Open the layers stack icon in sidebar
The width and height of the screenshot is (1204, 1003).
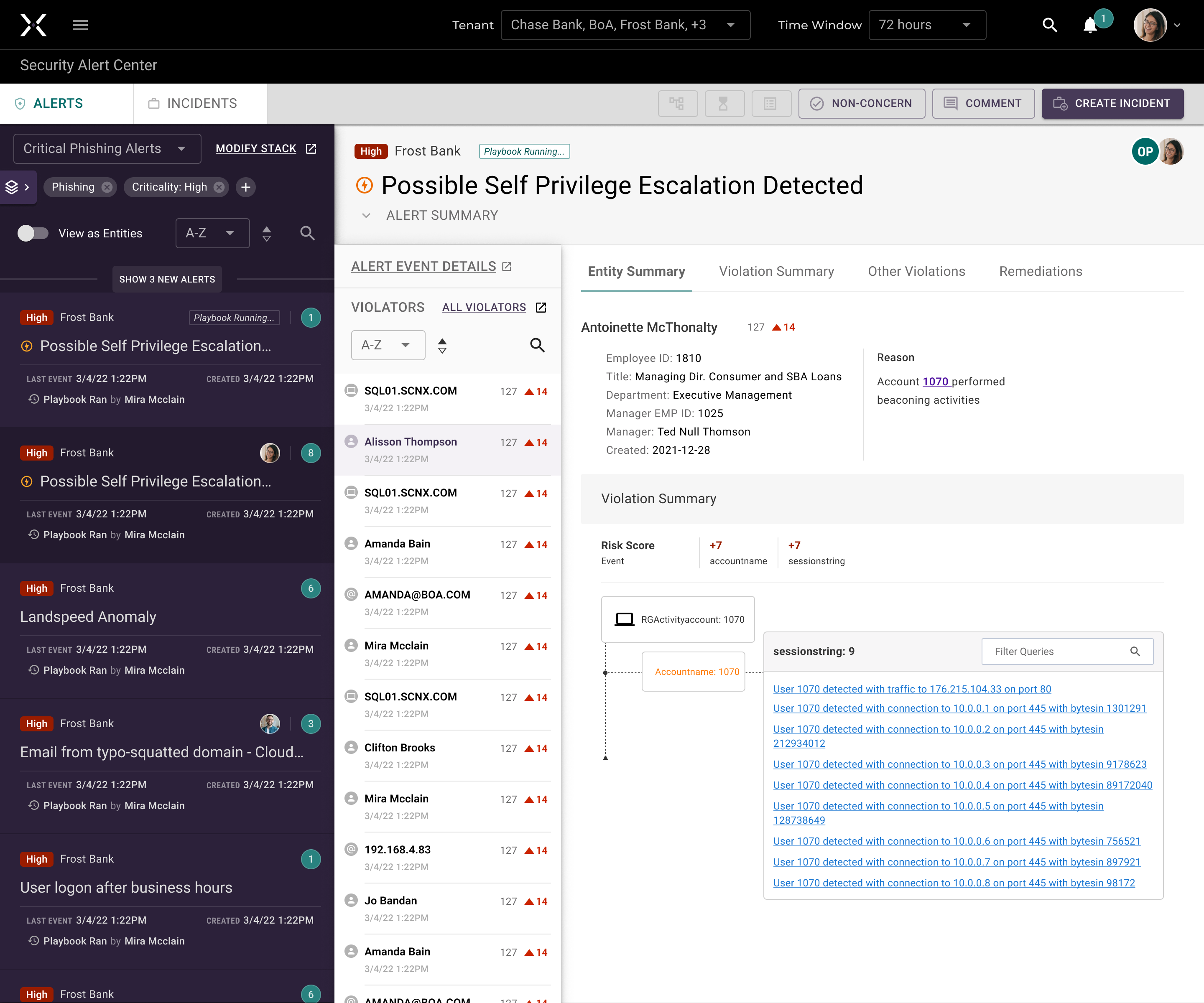tap(12, 187)
